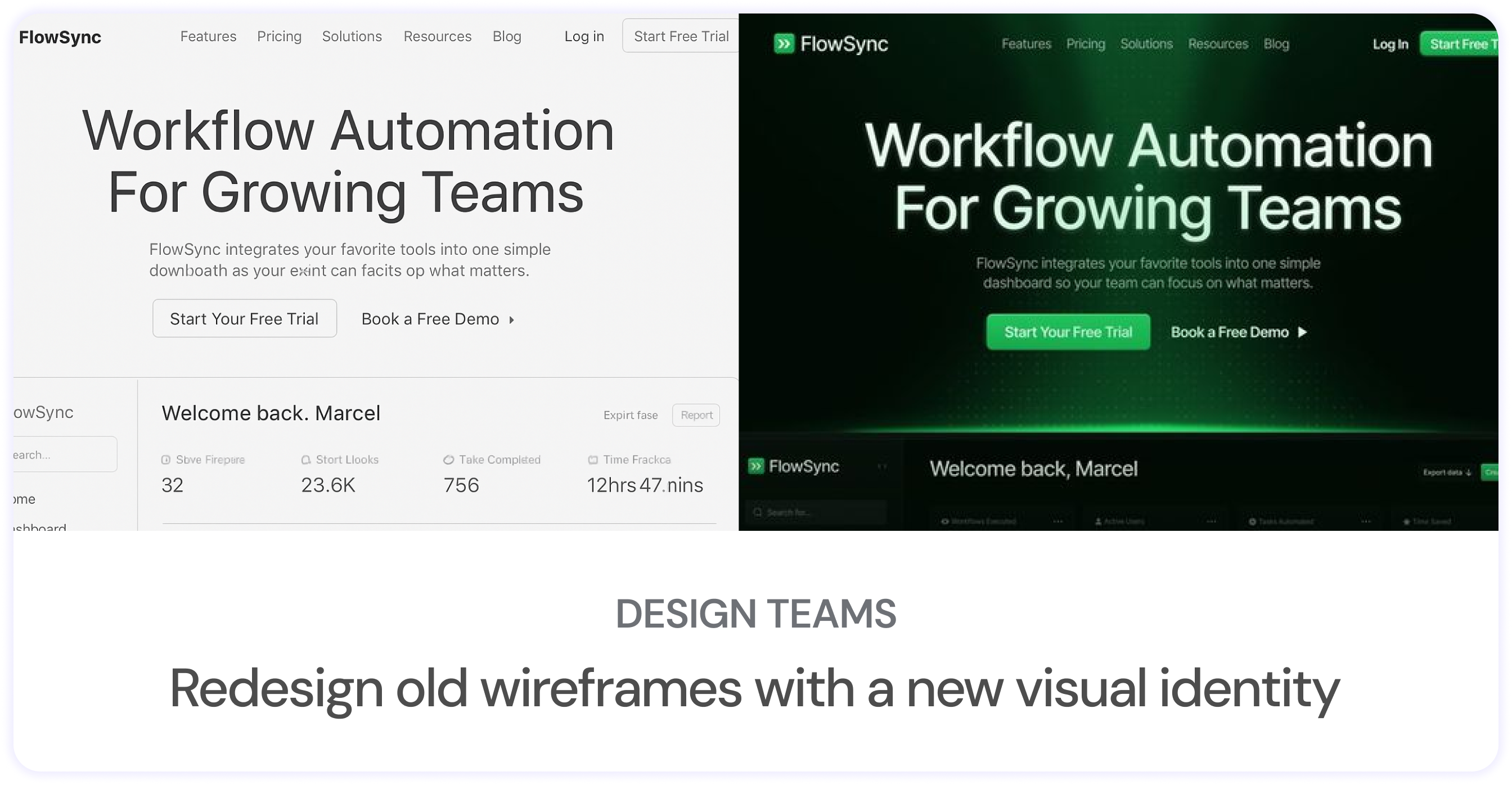Click the icon next to the Stort Llooks stat

pos(306,460)
